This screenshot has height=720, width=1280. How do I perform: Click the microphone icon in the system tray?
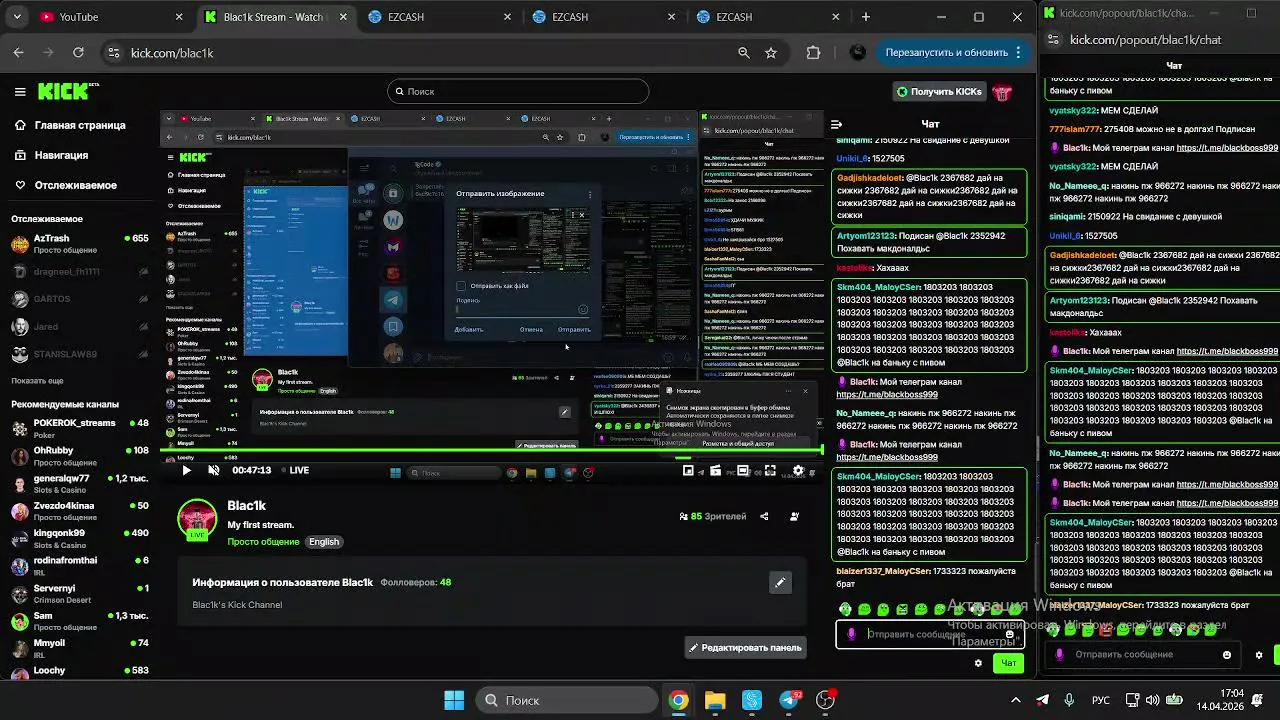(1069, 700)
